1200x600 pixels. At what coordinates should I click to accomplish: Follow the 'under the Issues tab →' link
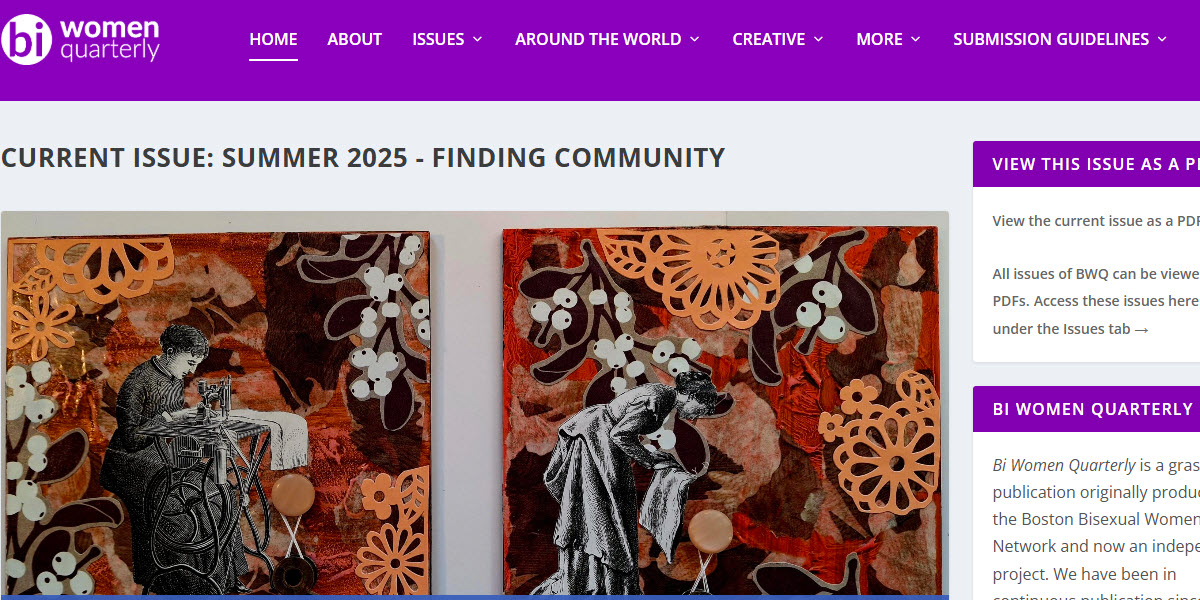pyautogui.click(x=1070, y=329)
